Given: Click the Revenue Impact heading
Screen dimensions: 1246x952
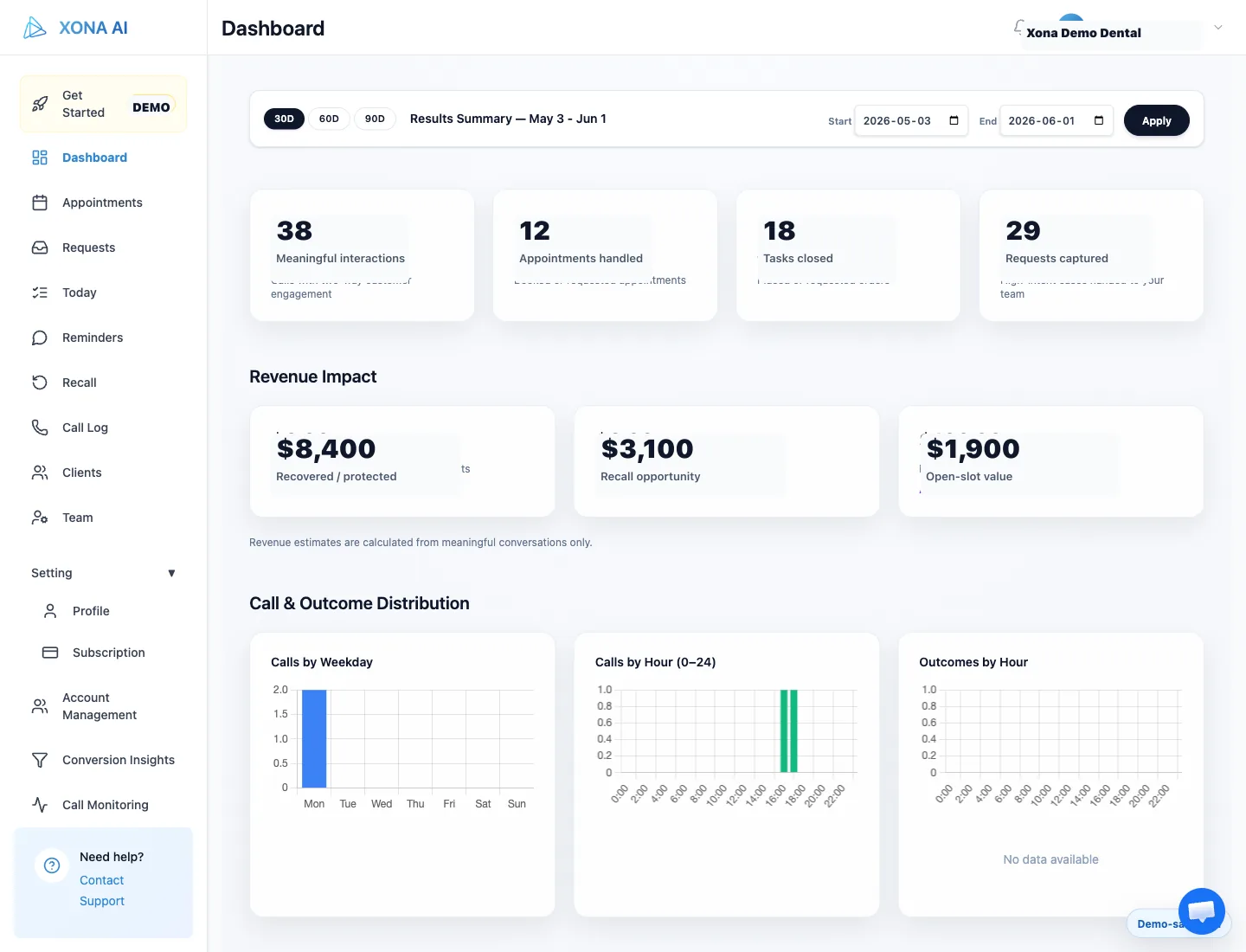Looking at the screenshot, I should (x=313, y=376).
